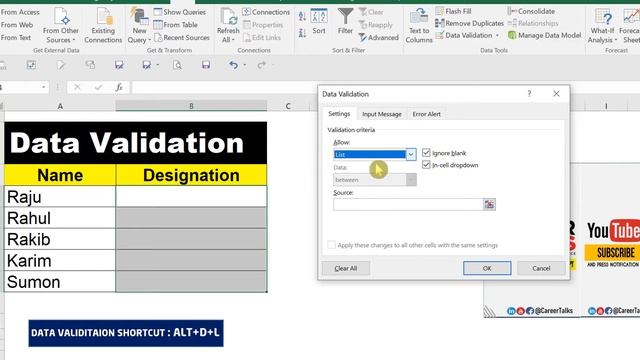The width and height of the screenshot is (640, 360).
Task: Select the cell containing Rakib
Action: pos(60,239)
